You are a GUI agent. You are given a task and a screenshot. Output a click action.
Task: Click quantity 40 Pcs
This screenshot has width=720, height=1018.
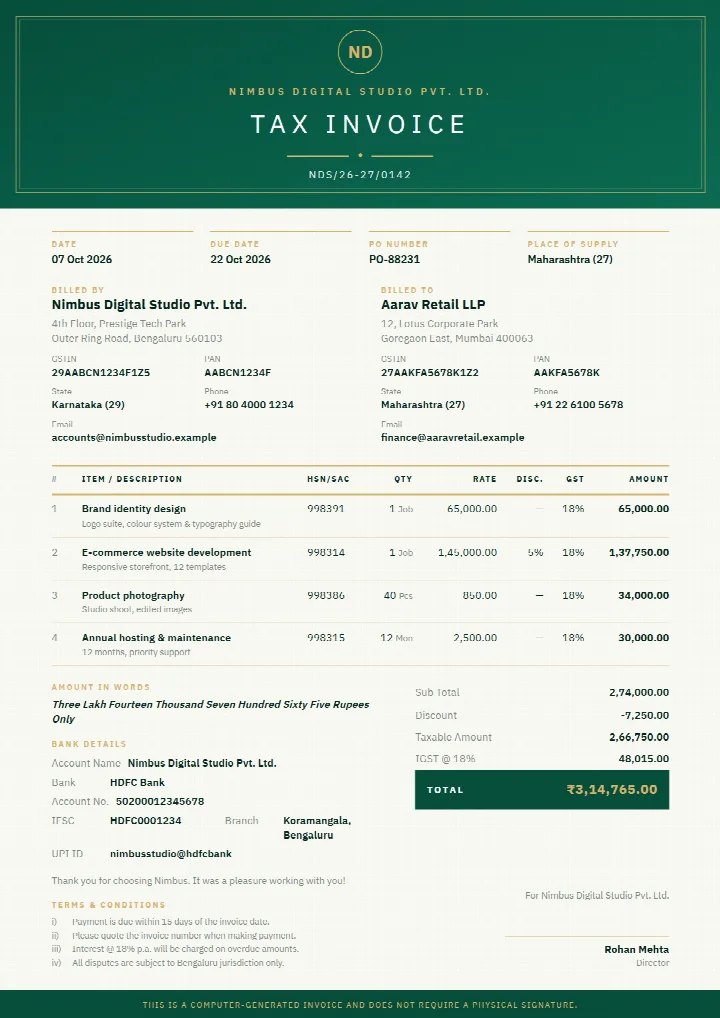click(x=398, y=595)
